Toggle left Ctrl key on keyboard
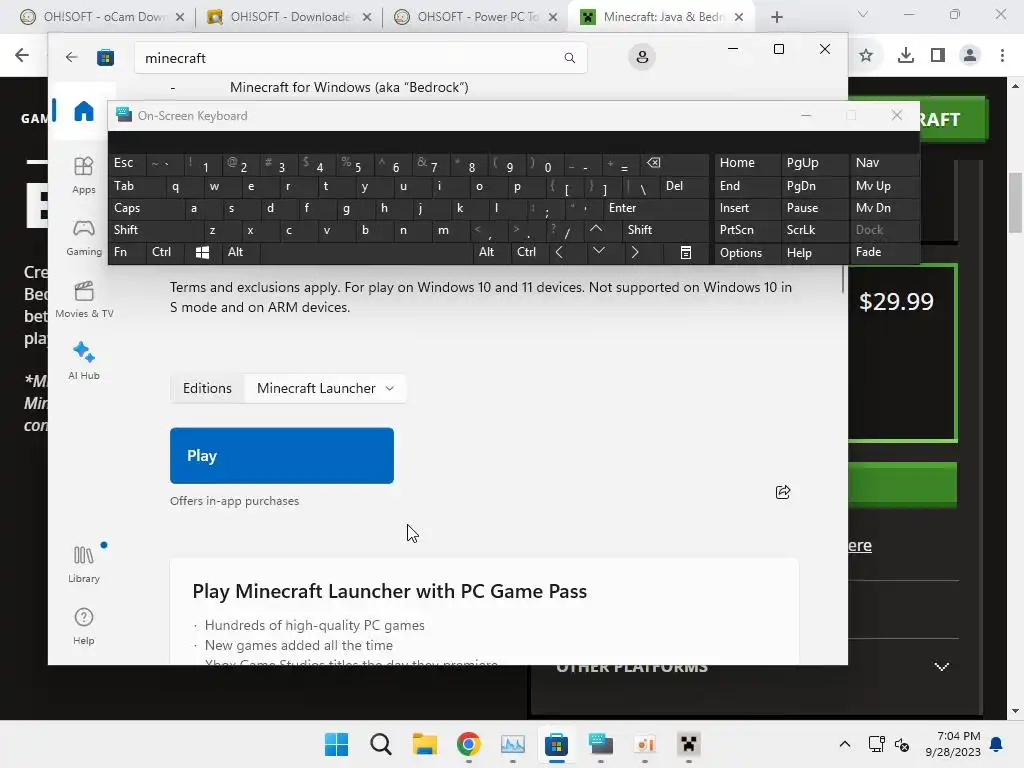The height and width of the screenshot is (768, 1024). (x=165, y=253)
